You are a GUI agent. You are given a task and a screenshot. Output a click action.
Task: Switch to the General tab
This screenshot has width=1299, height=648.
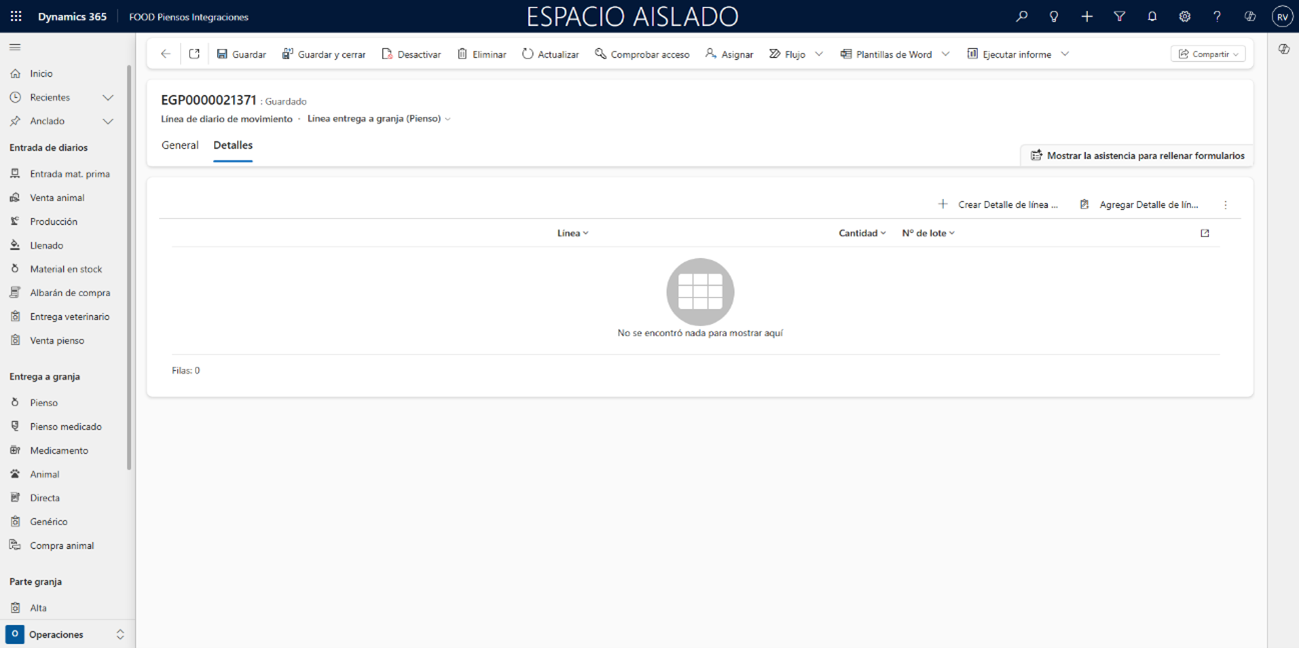coord(180,145)
